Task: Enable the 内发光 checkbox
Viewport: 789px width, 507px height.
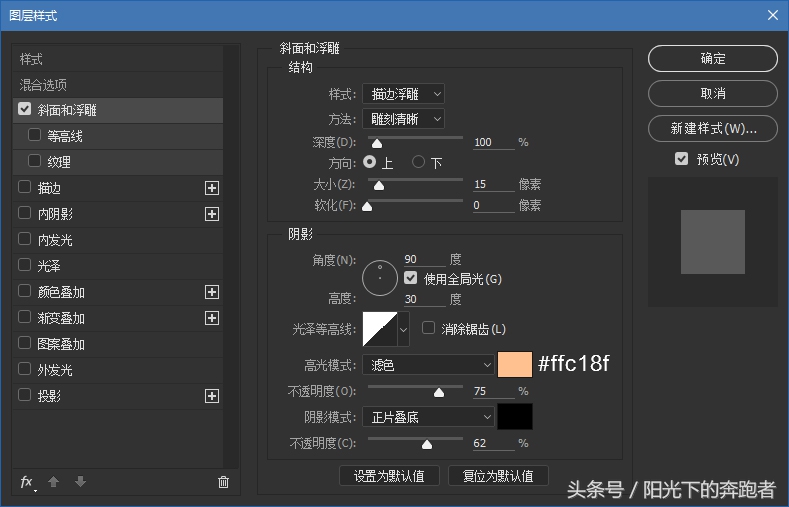Action: pyautogui.click(x=24, y=238)
